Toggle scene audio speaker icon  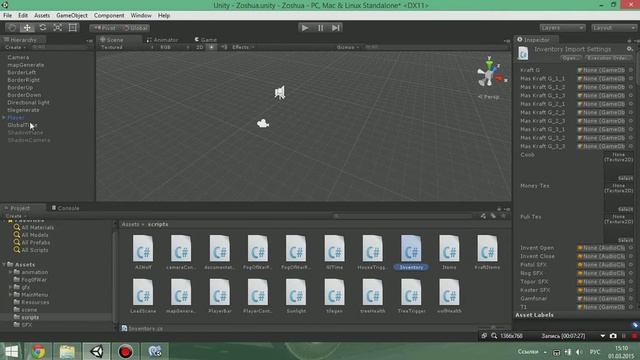[224, 47]
